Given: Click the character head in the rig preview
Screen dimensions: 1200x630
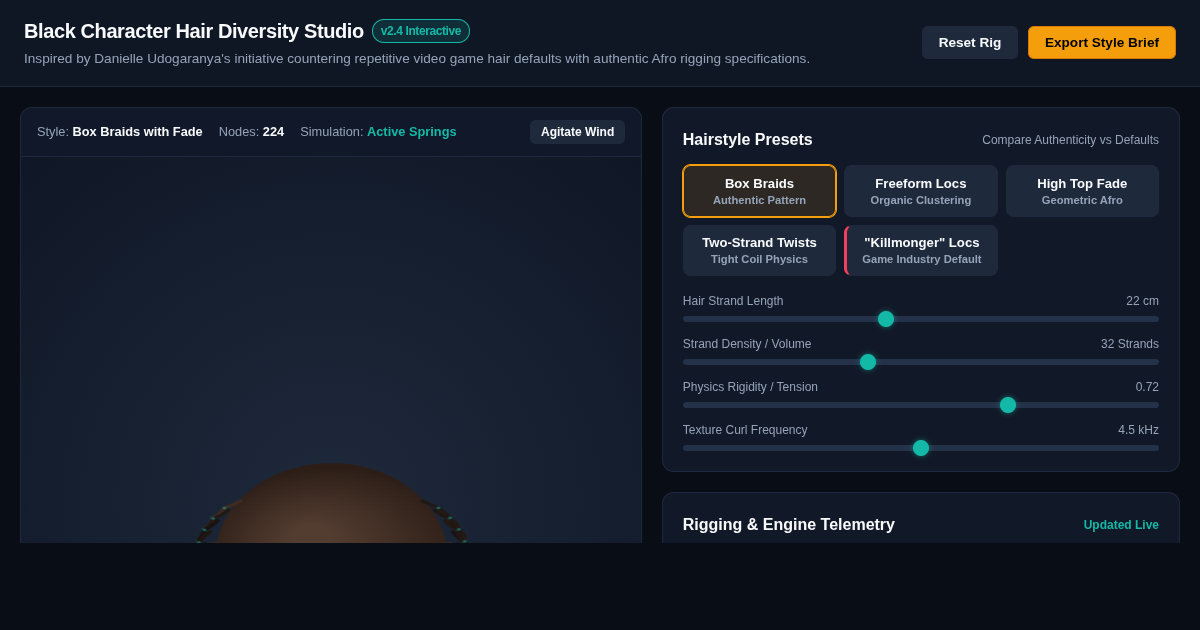Looking at the screenshot, I should click(x=331, y=505).
